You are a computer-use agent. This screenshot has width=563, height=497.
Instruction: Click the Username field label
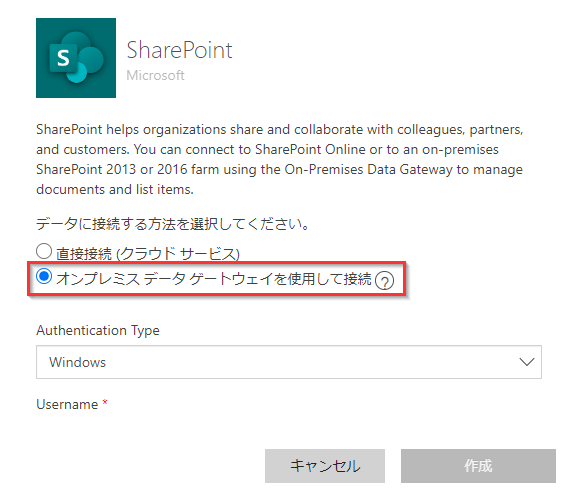coord(67,404)
